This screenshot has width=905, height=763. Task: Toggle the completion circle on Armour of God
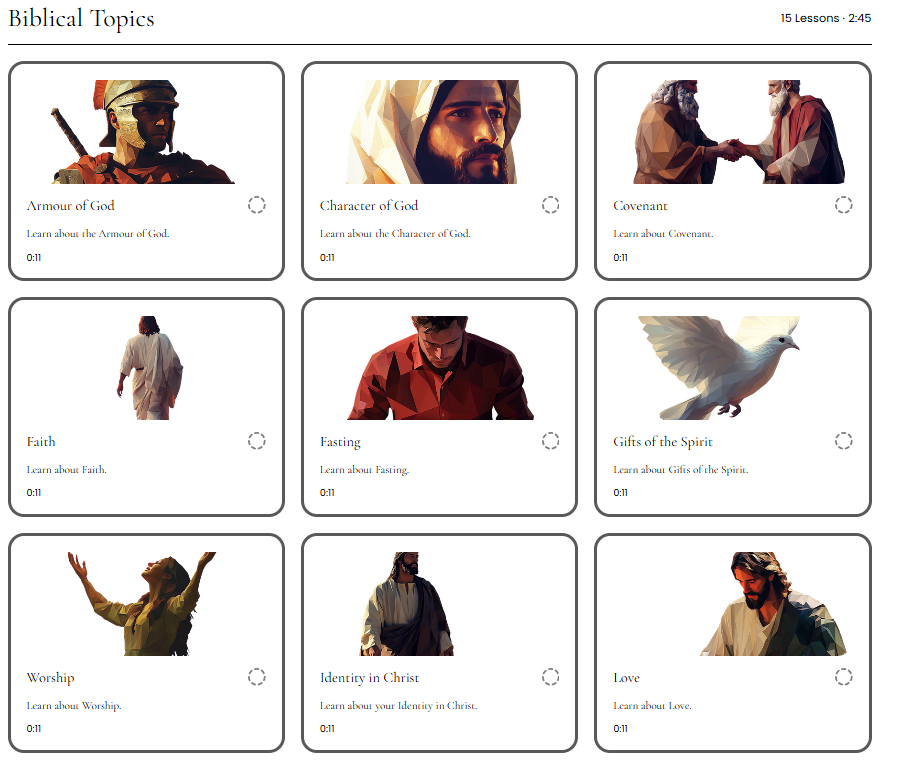pos(258,205)
